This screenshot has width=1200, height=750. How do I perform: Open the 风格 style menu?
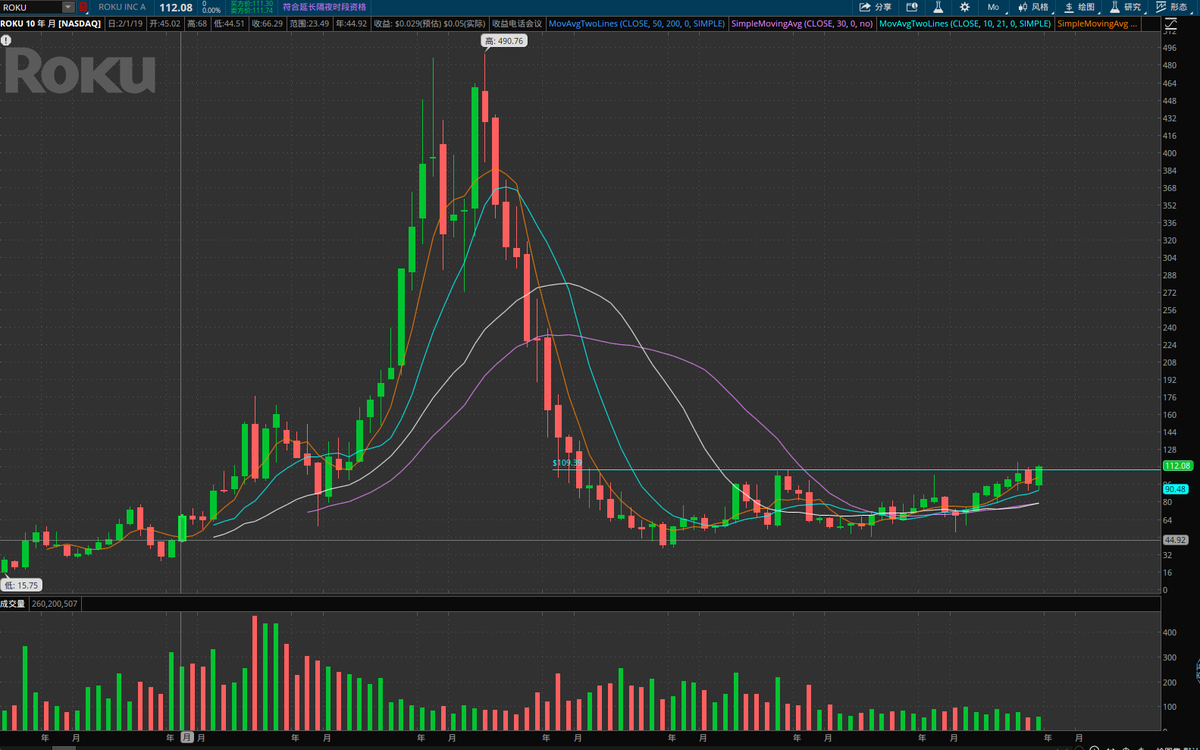pos(1033,7)
